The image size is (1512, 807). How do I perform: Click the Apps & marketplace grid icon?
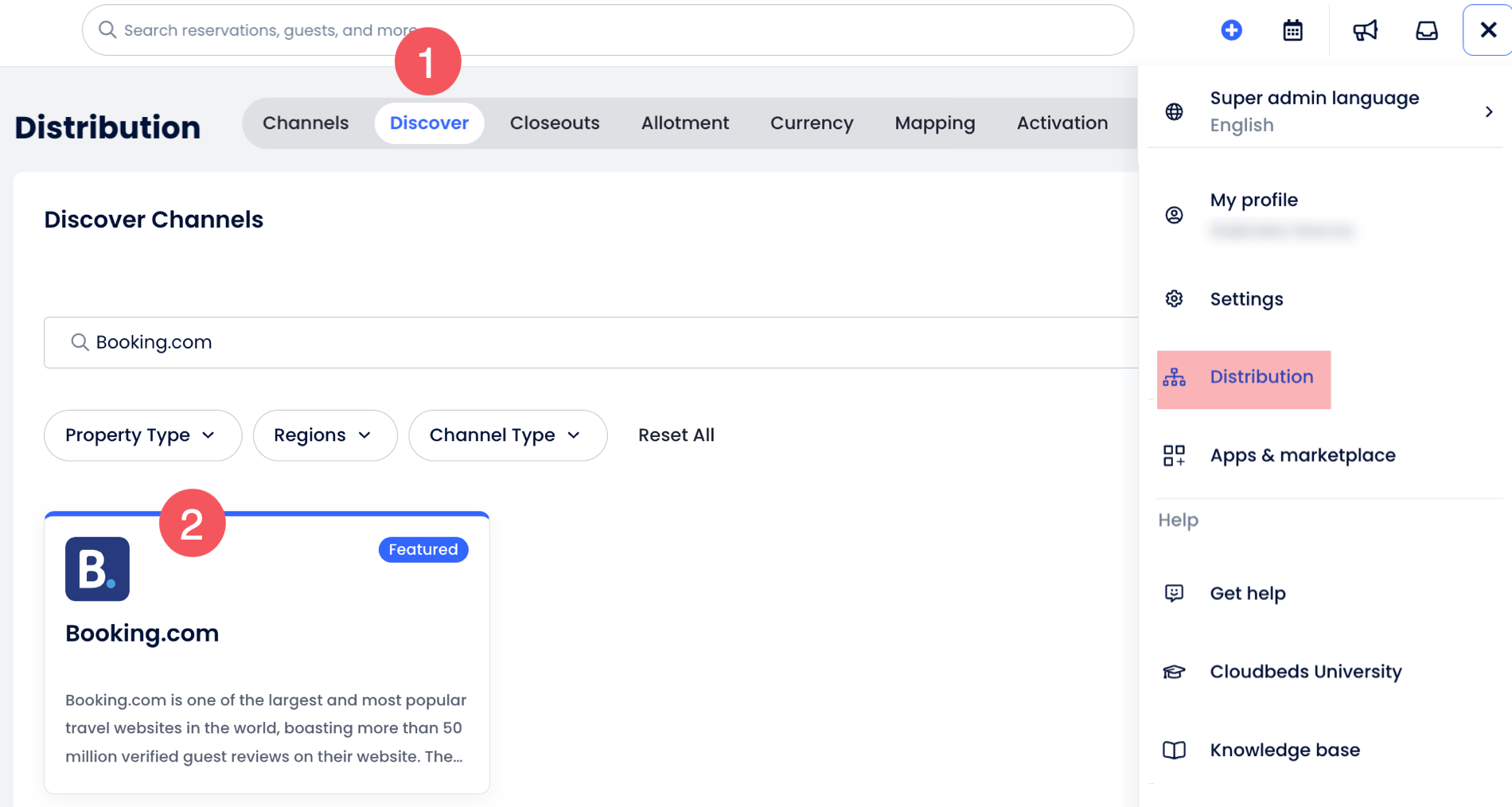pyautogui.click(x=1174, y=455)
